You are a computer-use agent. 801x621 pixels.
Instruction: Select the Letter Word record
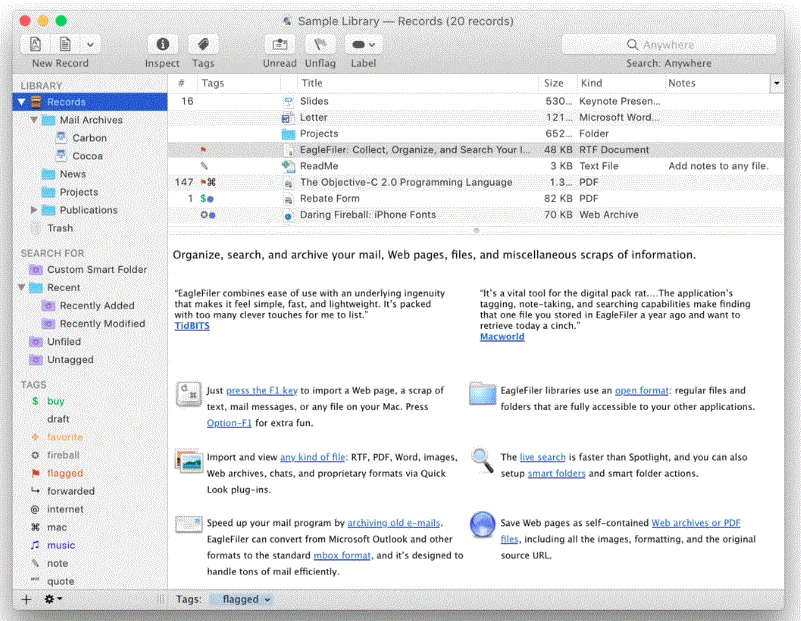pos(476,117)
